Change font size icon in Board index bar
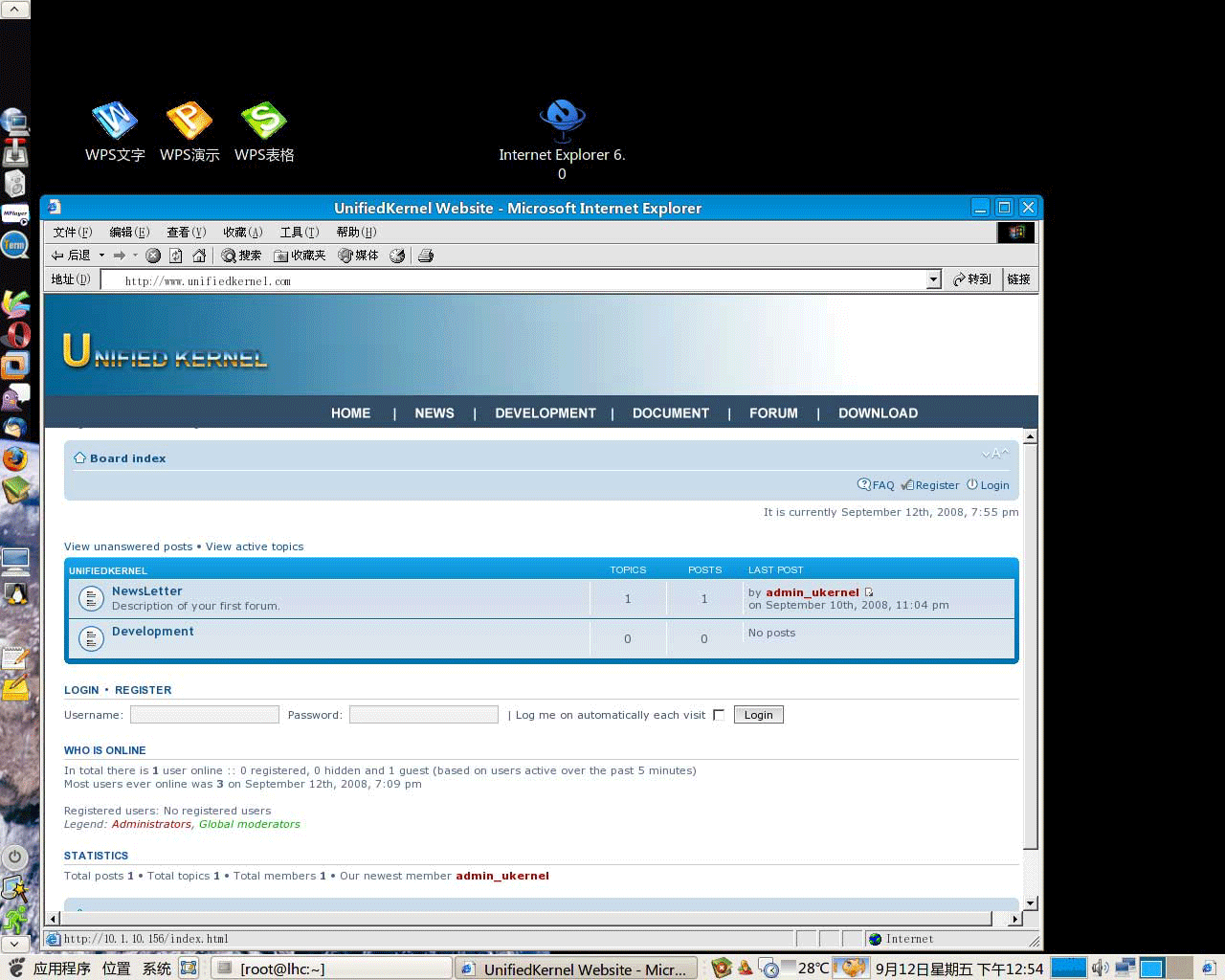The image size is (1225, 980). (x=995, y=454)
